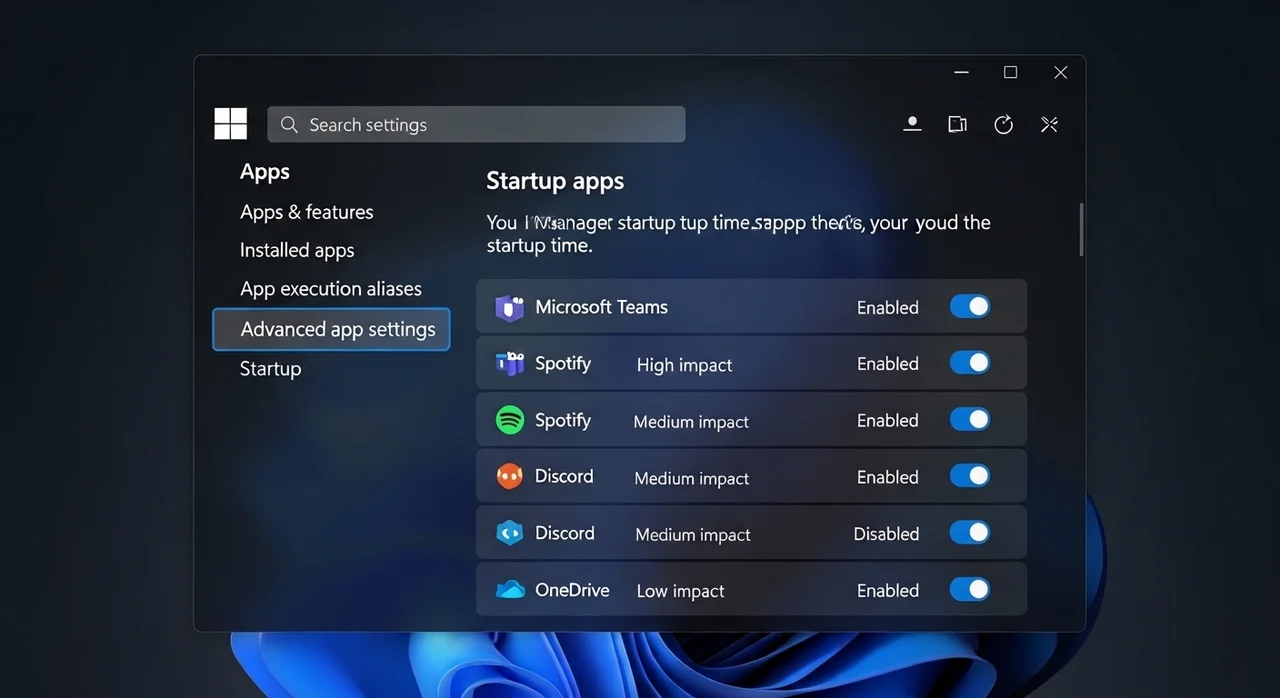Screen dimensions: 1280x698
Task: Turn off the High impact Spotify toggle
Action: point(969,363)
